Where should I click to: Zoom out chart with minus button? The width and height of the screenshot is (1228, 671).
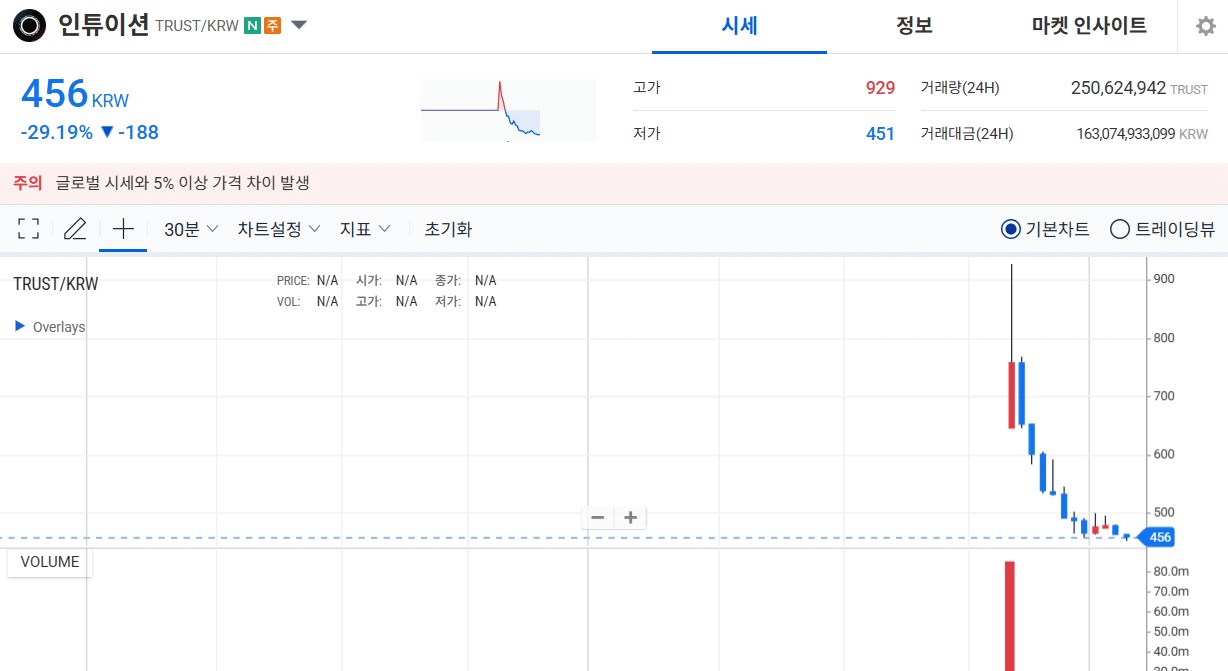[598, 517]
